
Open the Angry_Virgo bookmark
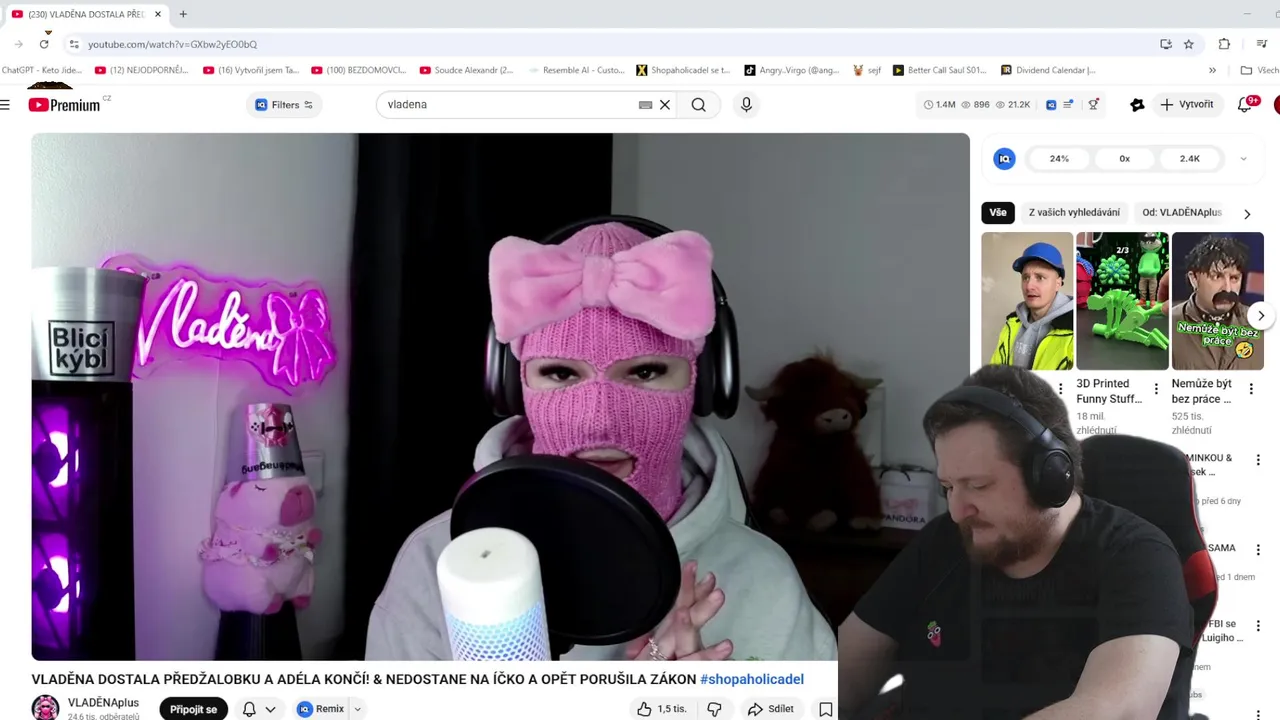793,70
